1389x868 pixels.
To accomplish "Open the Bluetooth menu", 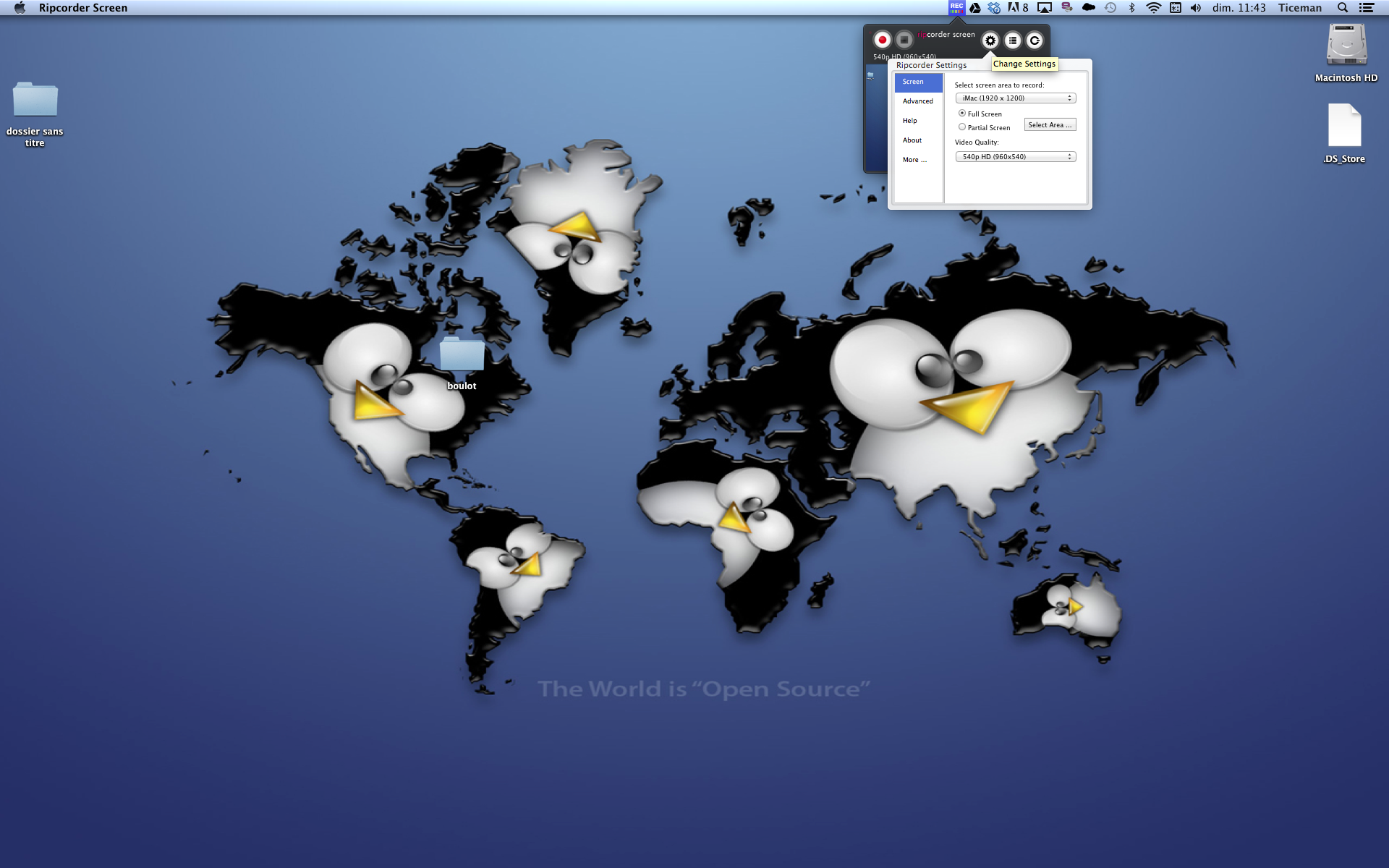I will (1132, 8).
